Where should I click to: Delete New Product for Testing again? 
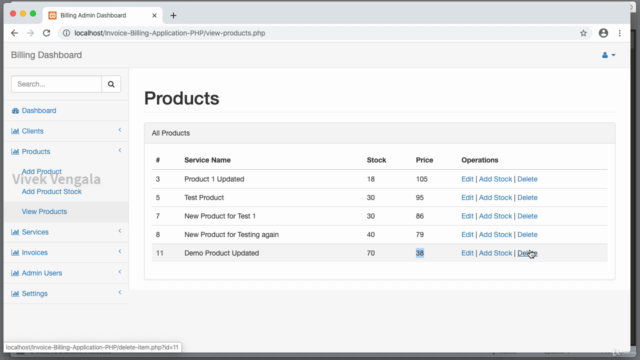(527, 235)
